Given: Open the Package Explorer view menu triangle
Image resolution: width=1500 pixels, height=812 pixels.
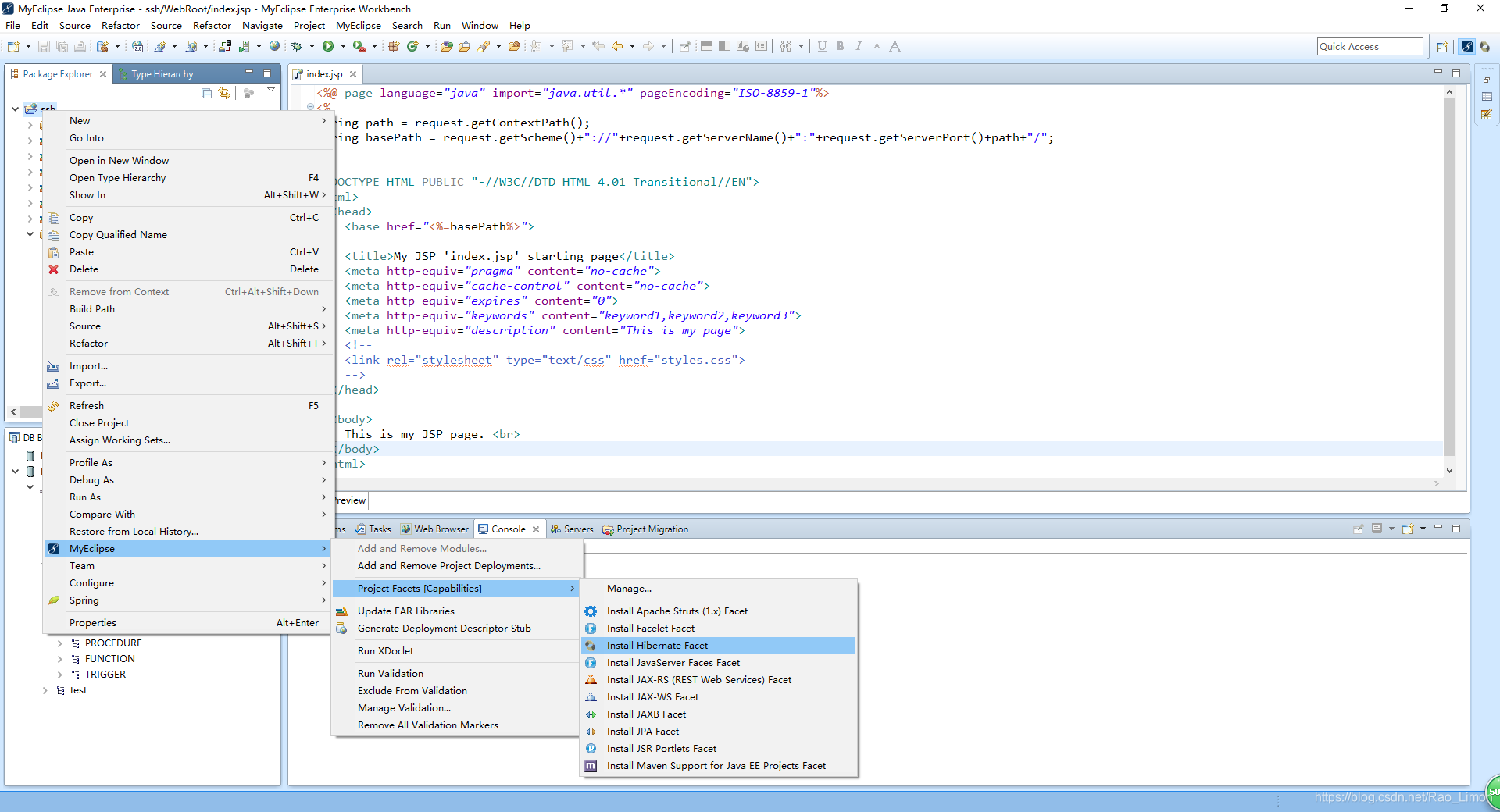Looking at the screenshot, I should (271, 91).
